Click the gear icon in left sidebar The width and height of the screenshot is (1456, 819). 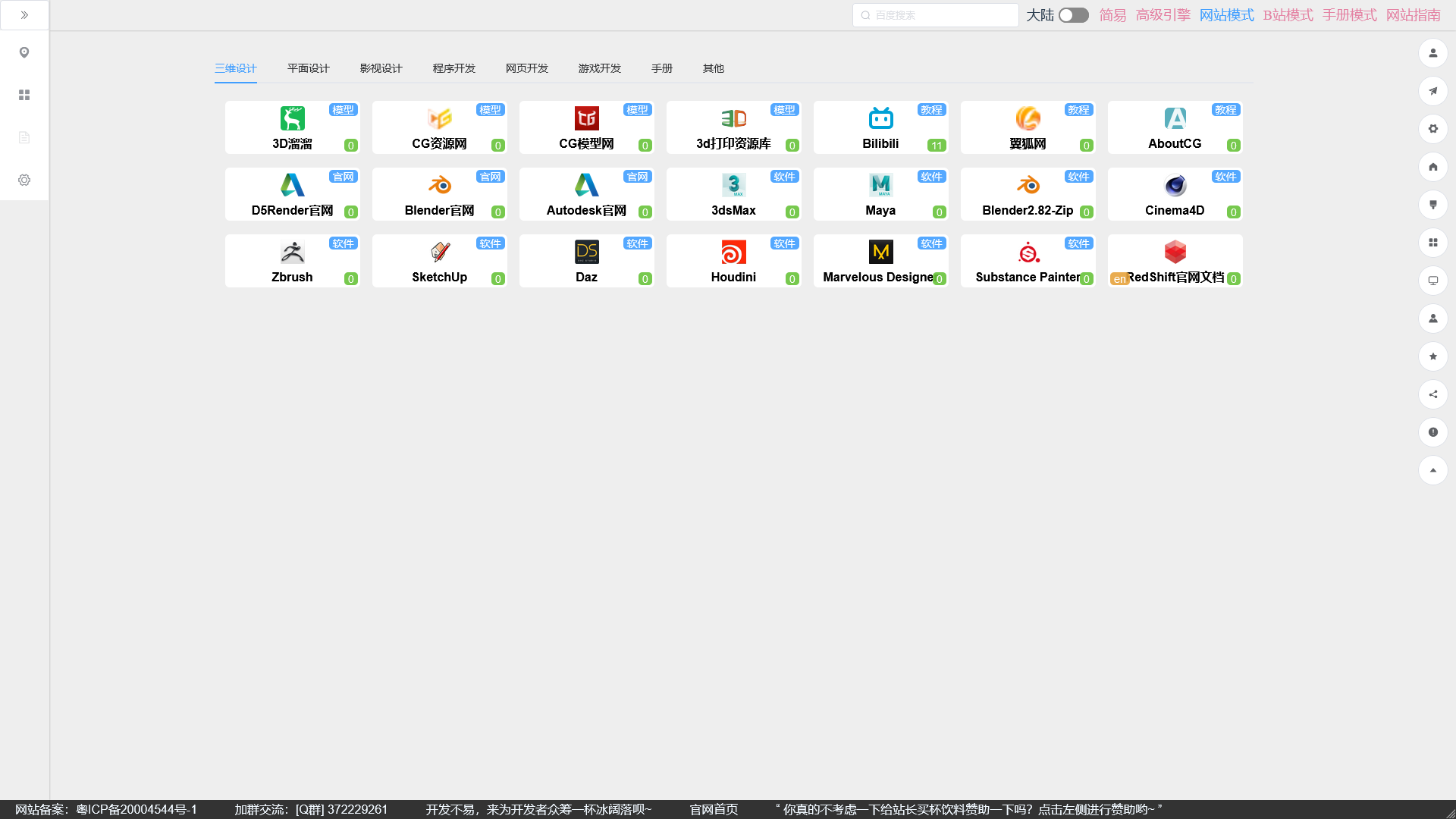tap(24, 180)
